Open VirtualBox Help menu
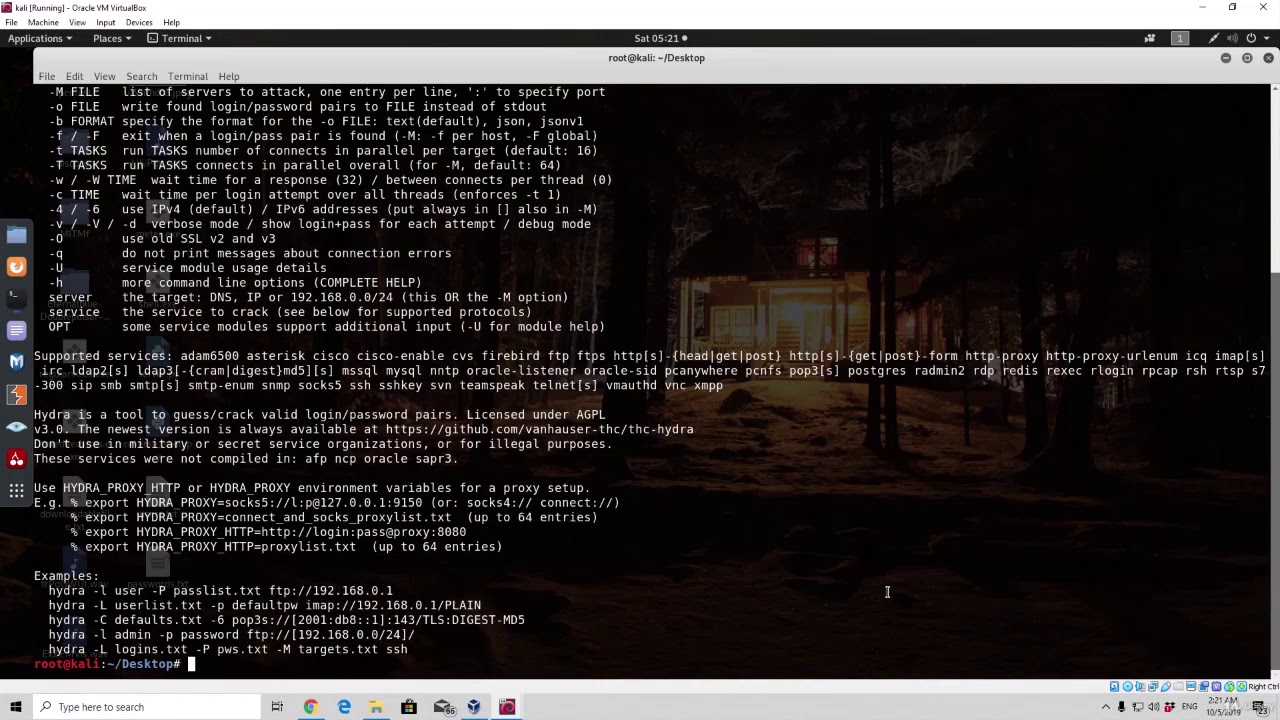 tap(171, 22)
